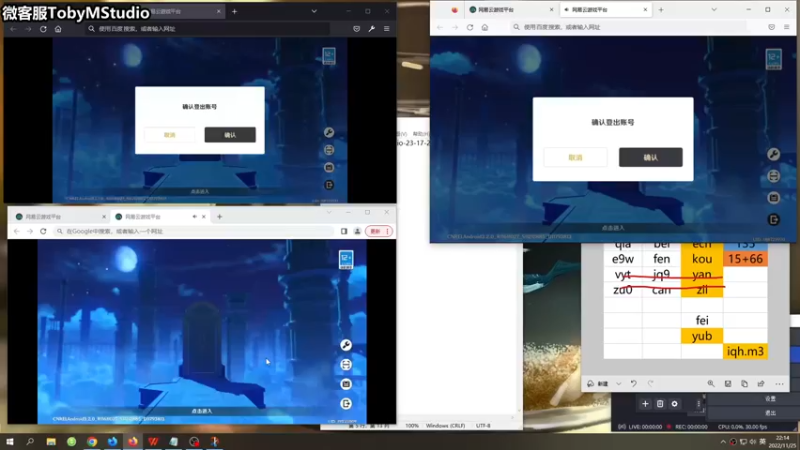
Task: Click the 12+ age rating badge in dark Firefox game
Action: tap(329, 56)
